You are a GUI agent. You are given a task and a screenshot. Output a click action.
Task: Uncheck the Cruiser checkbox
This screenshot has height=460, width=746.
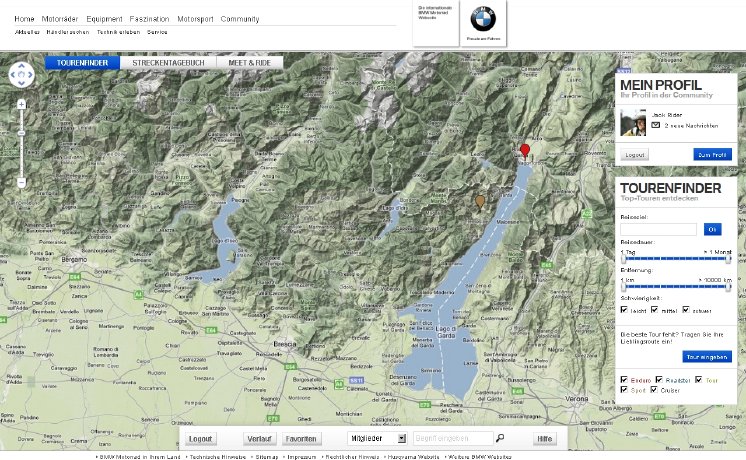(x=654, y=390)
